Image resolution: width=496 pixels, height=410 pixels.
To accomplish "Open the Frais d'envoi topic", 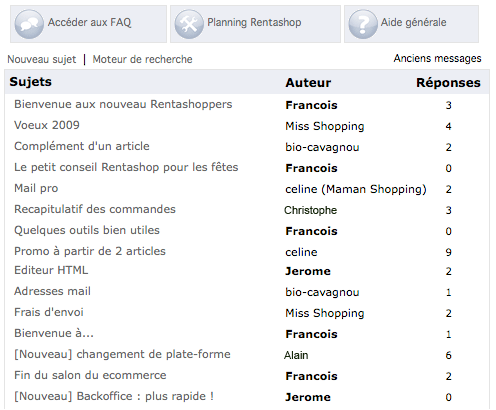I will [x=49, y=312].
